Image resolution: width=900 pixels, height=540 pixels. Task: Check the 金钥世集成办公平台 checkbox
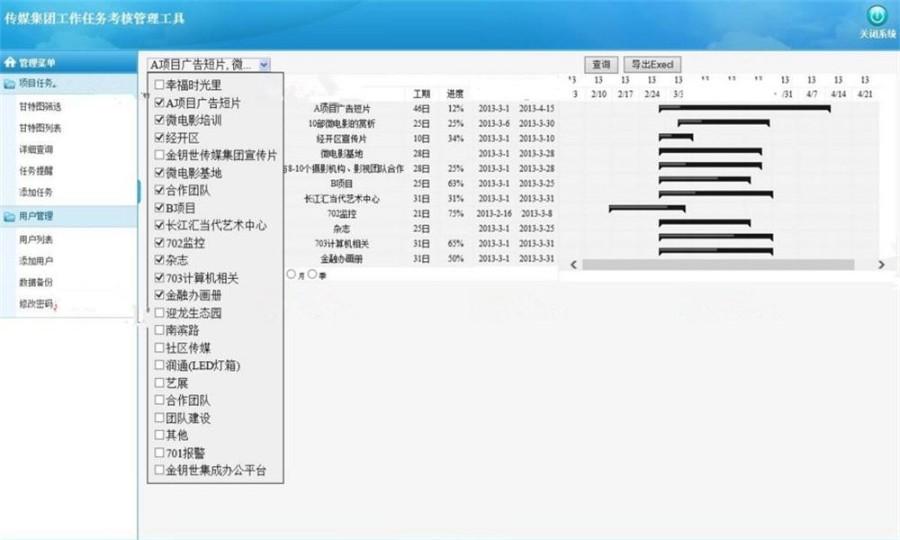(159, 470)
